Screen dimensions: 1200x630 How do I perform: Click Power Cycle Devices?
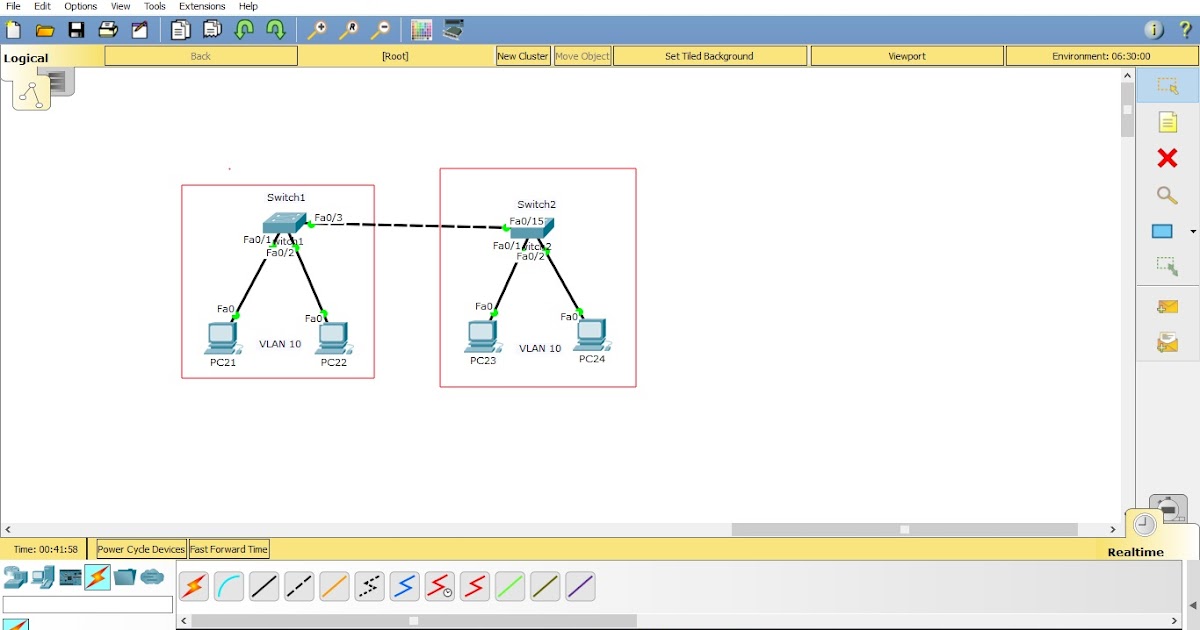(141, 549)
